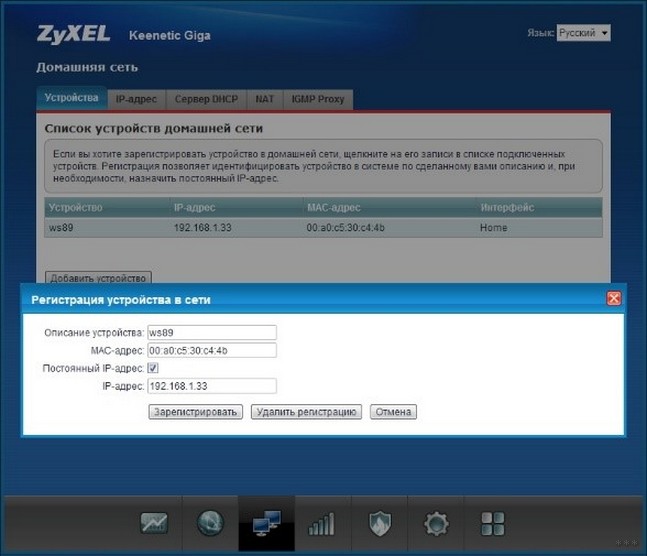Viewport: 647px width, 556px height.
Task: Open the IGMP Proxy tab
Action: pyautogui.click(x=317, y=99)
